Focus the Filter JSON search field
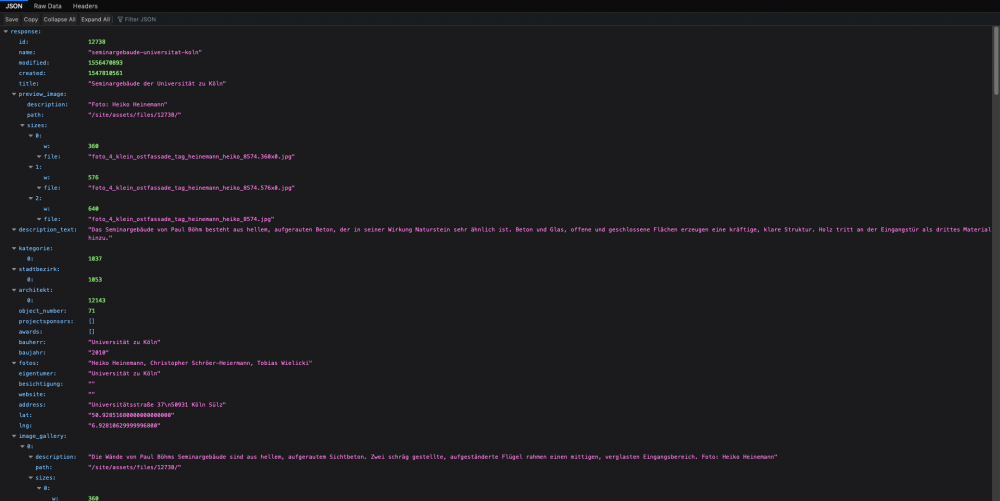 [140, 19]
